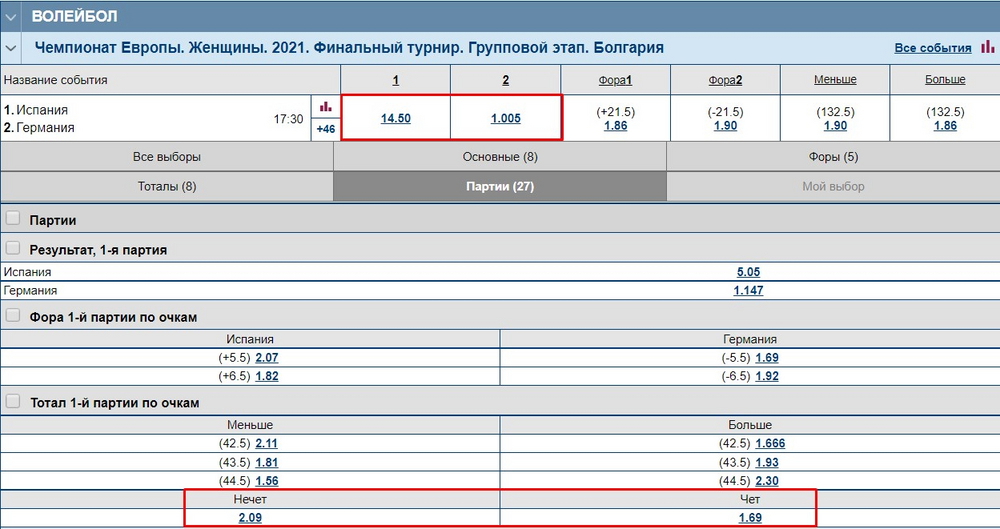Screen dimensions: 1000x529
Task: Collapse the Чемпионат Европы tournament chevron
Action: pos(11,48)
